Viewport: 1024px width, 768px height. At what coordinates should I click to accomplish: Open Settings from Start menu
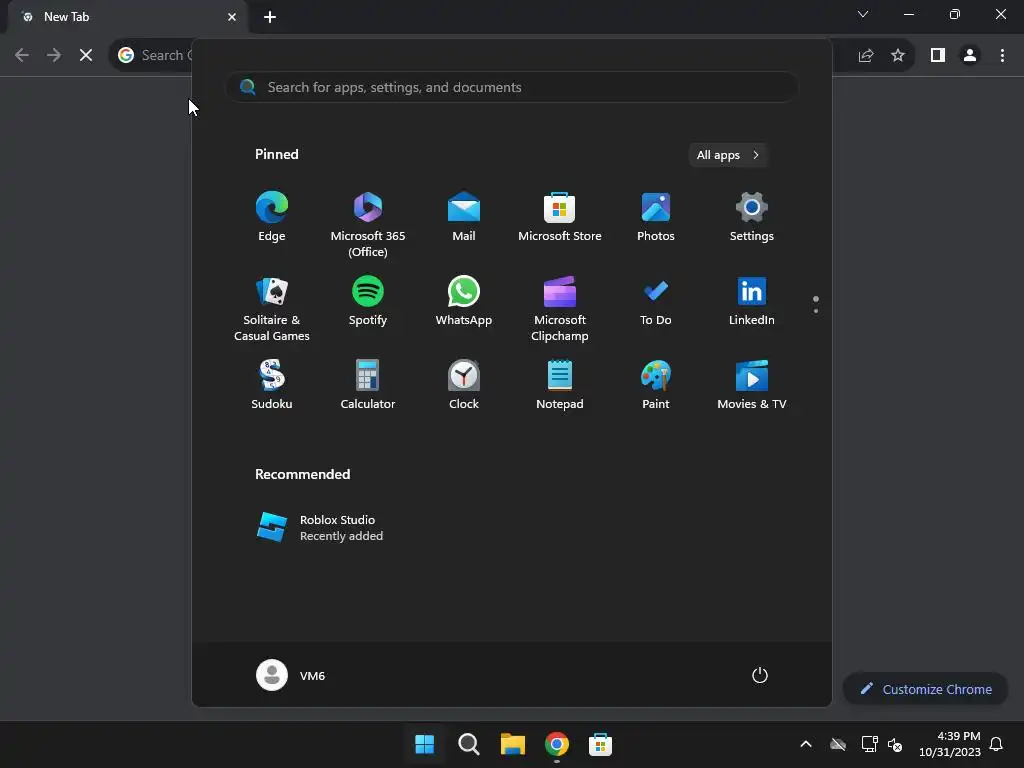[752, 217]
